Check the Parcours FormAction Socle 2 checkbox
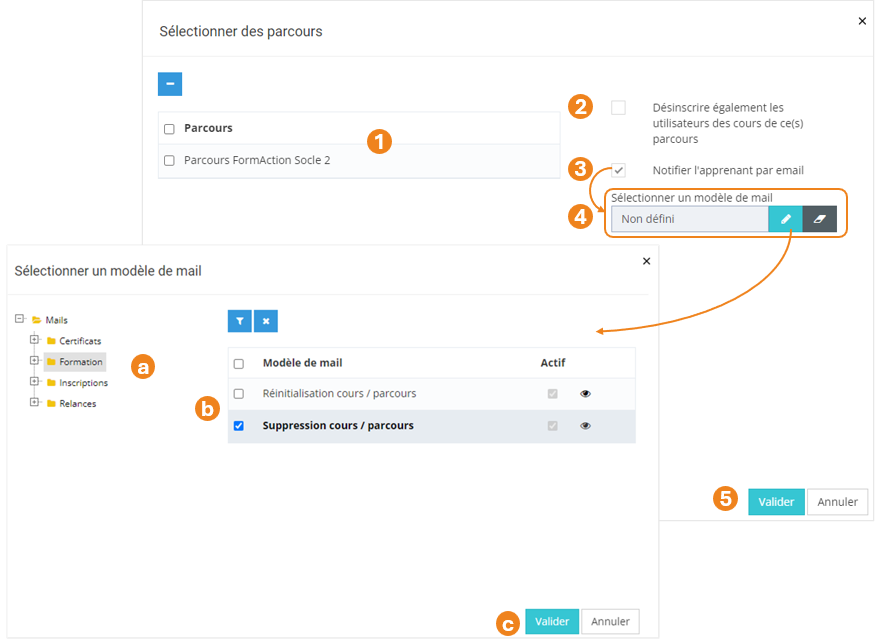 click(x=169, y=160)
